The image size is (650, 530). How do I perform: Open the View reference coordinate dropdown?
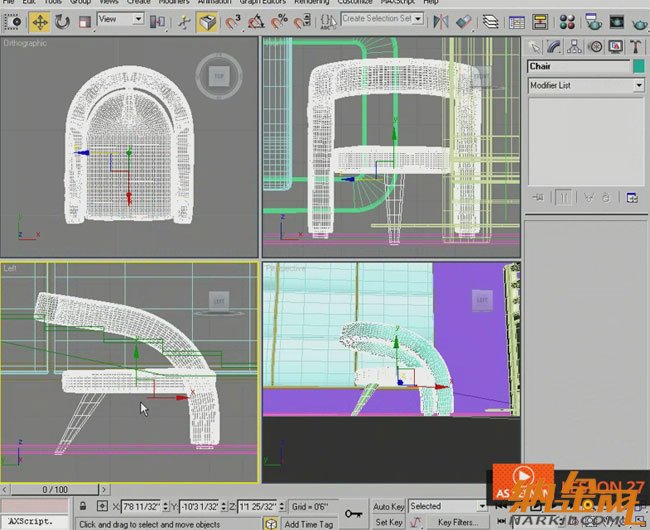121,19
